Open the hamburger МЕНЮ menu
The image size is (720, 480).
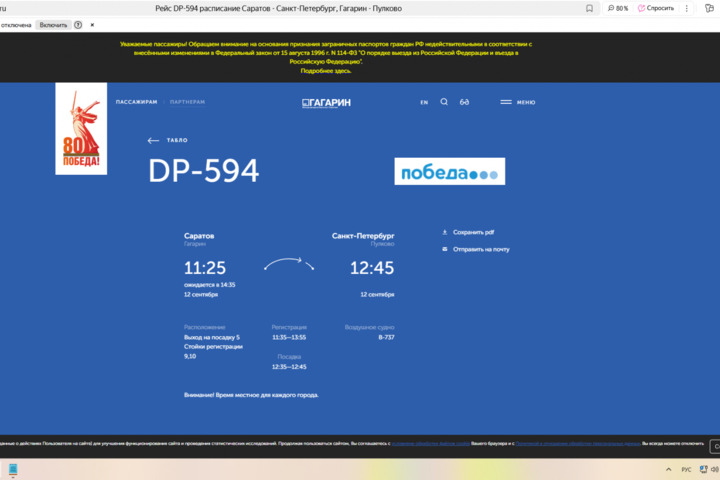tap(518, 102)
